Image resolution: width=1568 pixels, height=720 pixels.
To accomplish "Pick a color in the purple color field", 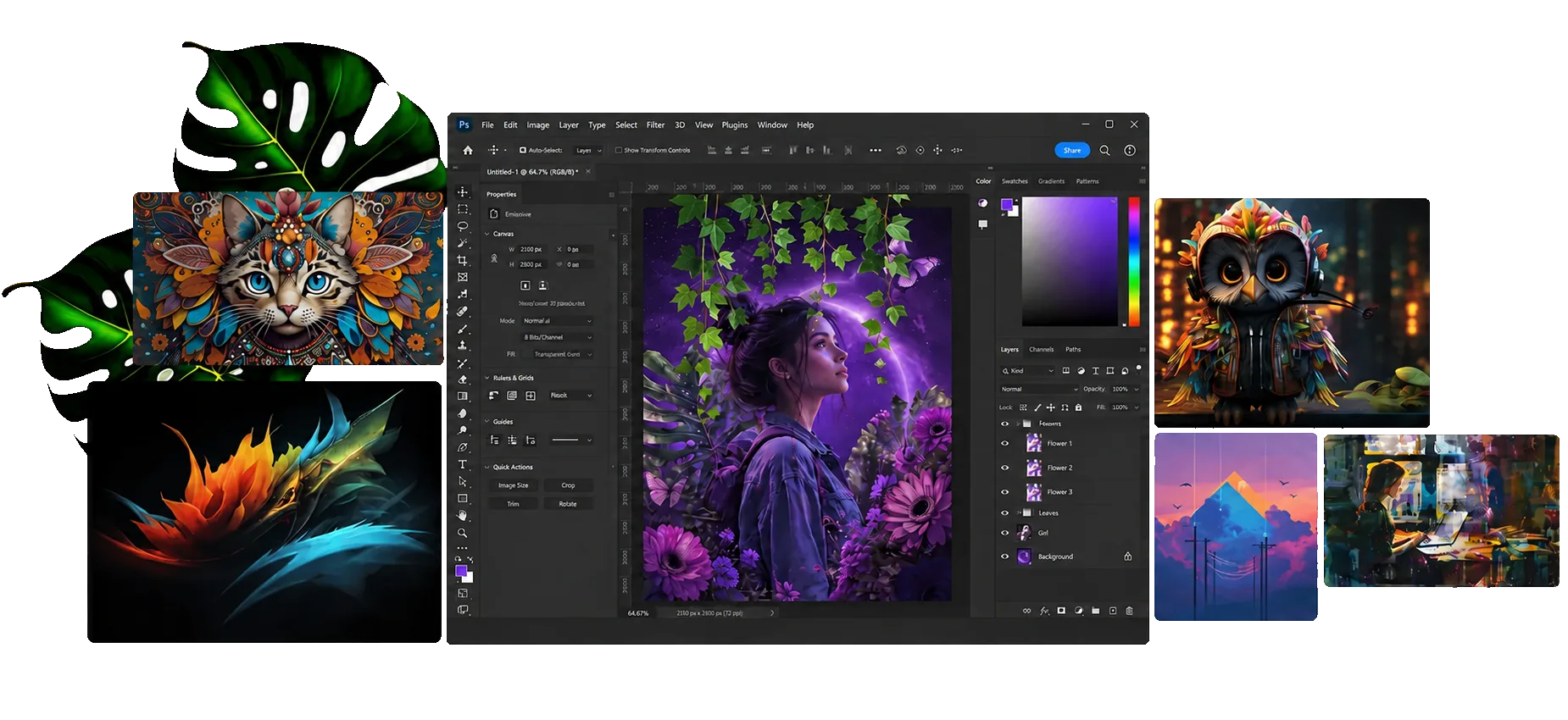I will pos(1070,261).
